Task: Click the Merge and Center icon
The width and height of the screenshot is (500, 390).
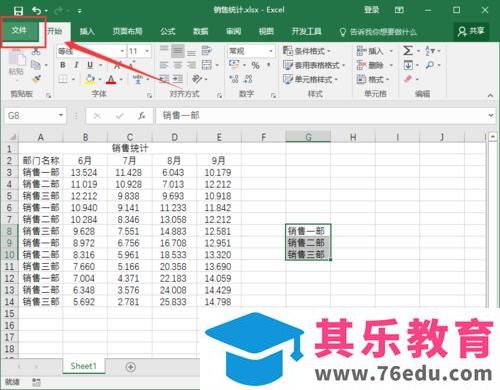Action: click(207, 65)
